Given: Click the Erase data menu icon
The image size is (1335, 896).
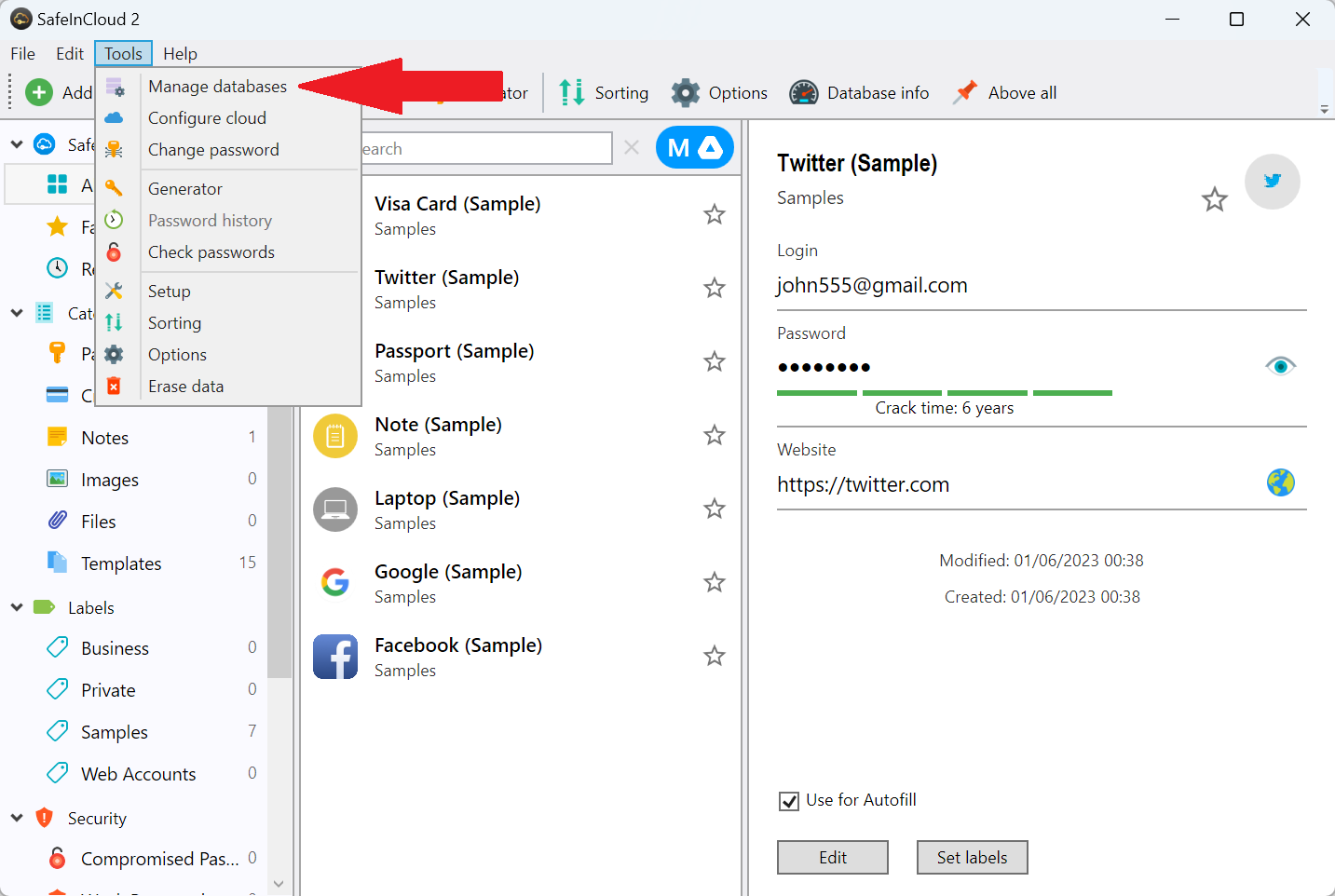Looking at the screenshot, I should tap(114, 386).
